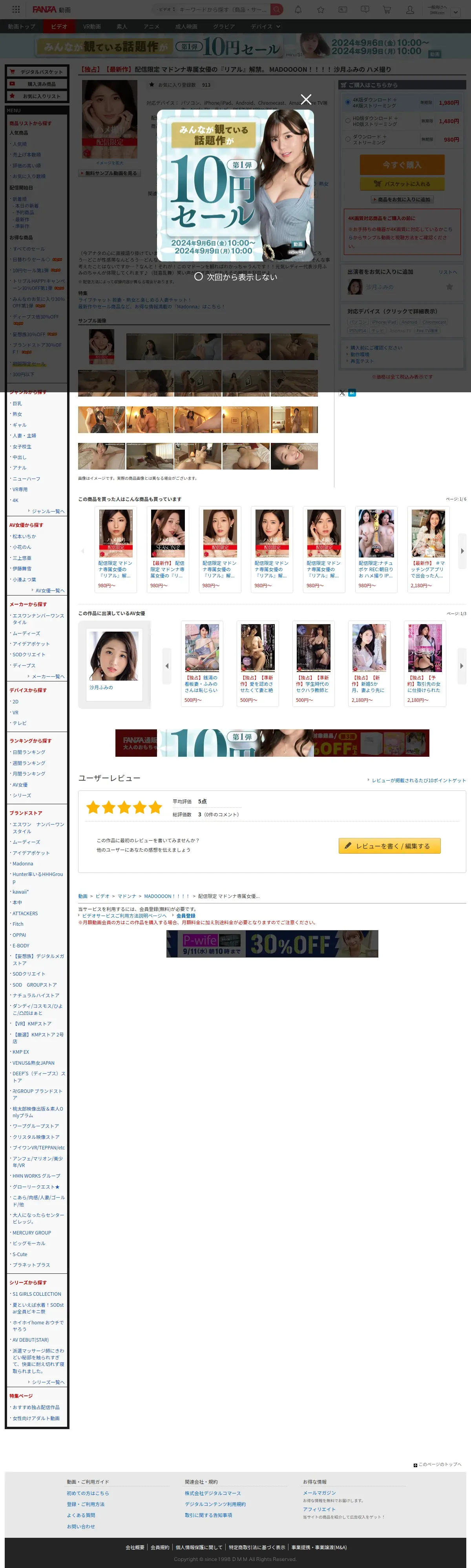Switch to the 動画トップ tab

pos(21,26)
